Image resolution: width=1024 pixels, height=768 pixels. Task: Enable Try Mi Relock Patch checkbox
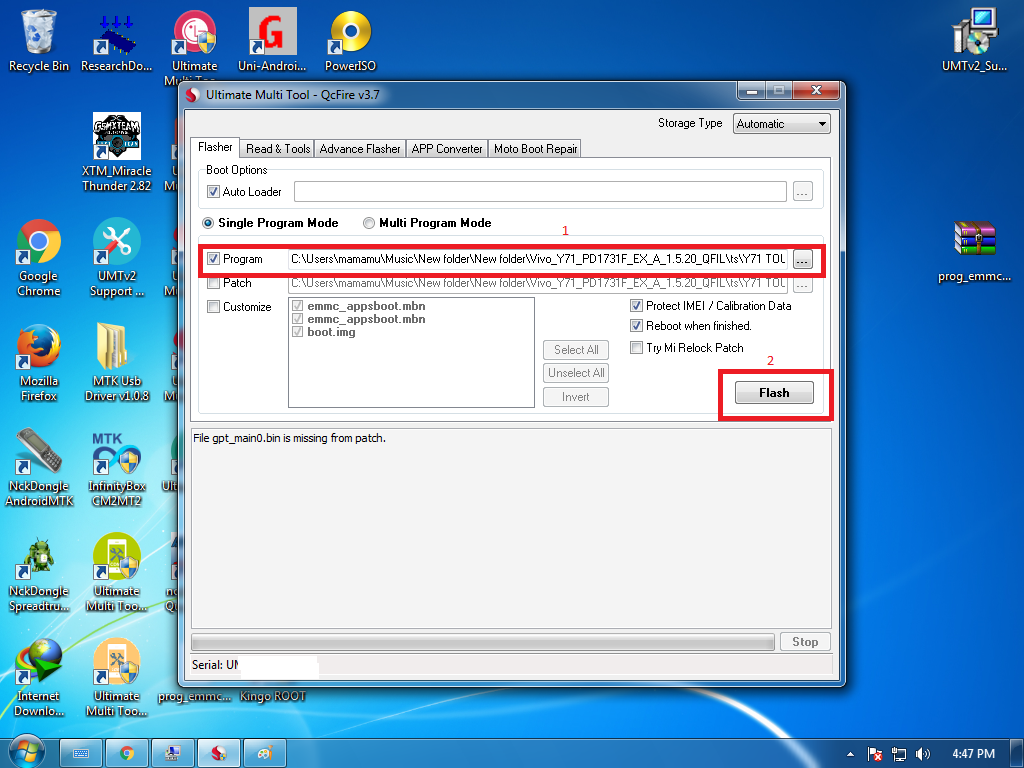click(636, 347)
